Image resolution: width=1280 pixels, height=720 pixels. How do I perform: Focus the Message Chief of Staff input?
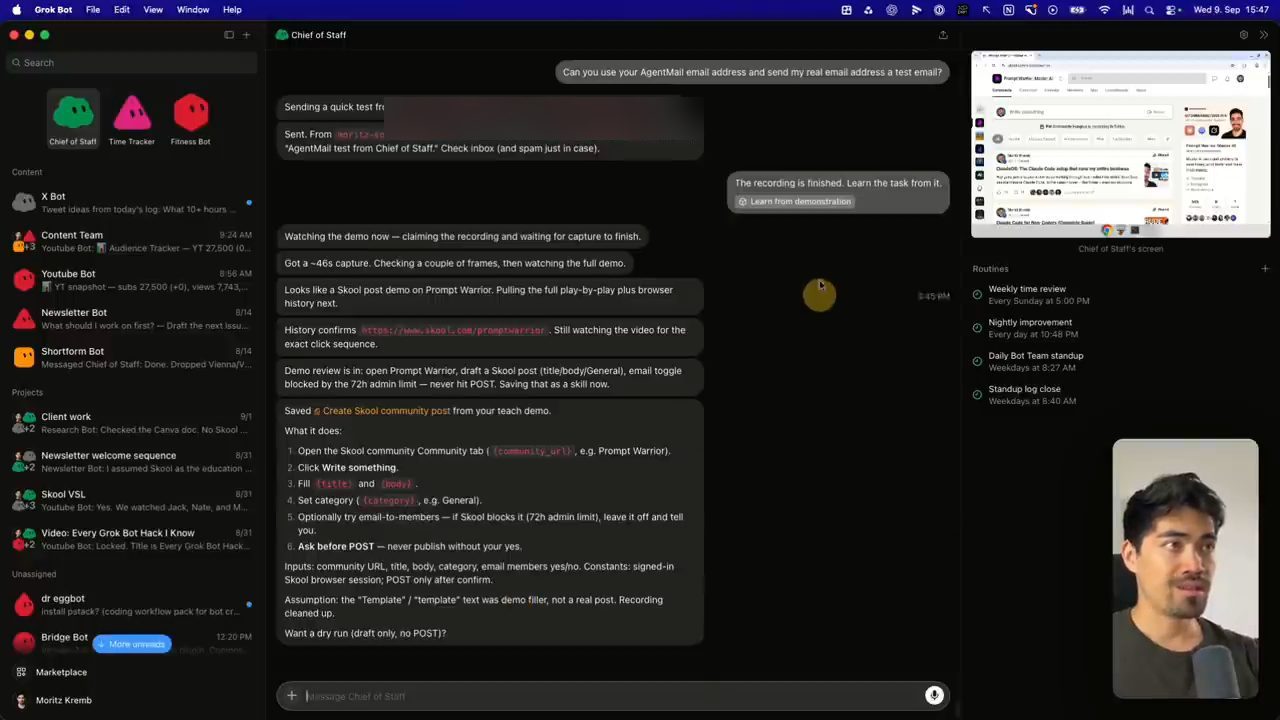pos(612,696)
